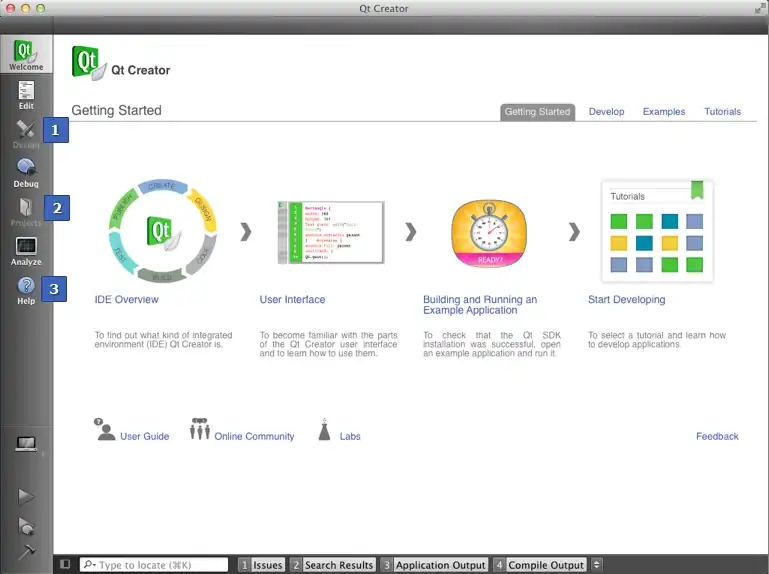Select the Welcome mode icon

(x=26, y=55)
